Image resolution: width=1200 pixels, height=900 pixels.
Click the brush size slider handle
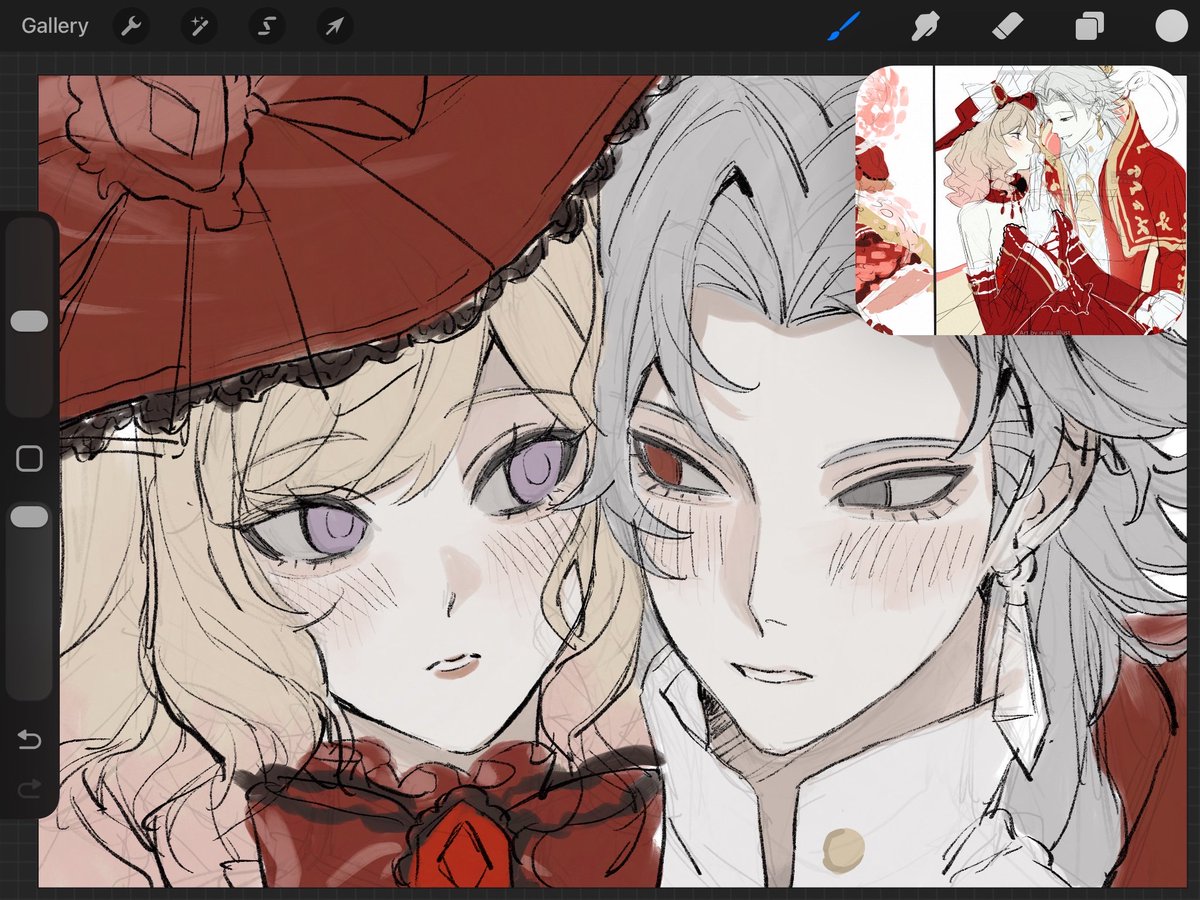(29, 321)
